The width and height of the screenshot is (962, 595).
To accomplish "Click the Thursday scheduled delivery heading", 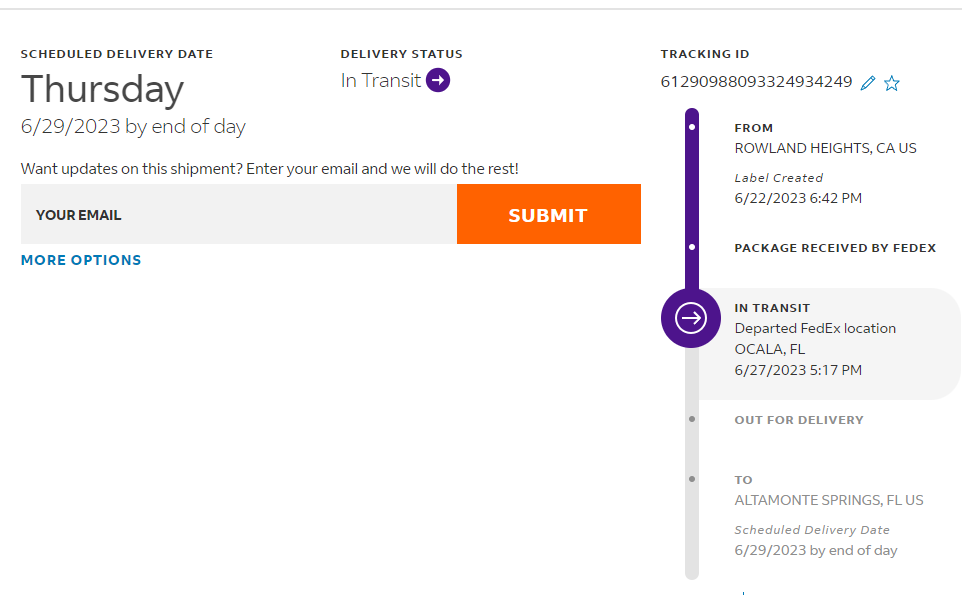I will coord(102,89).
